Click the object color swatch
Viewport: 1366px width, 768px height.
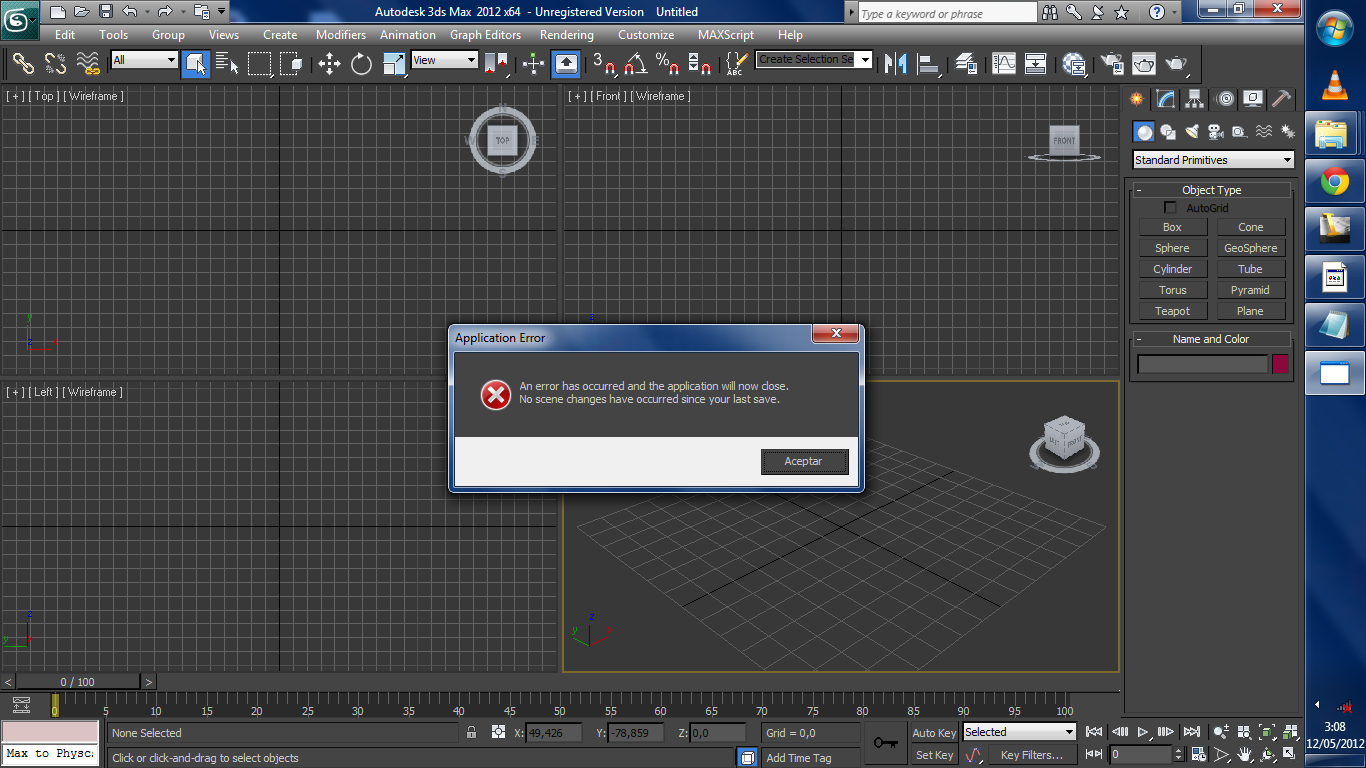coord(1280,365)
